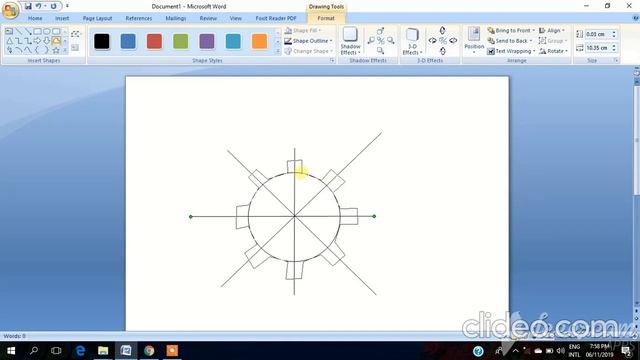The width and height of the screenshot is (640, 360).
Task: Tilt 3-D effect left
Action: pyautogui.click(x=433, y=40)
